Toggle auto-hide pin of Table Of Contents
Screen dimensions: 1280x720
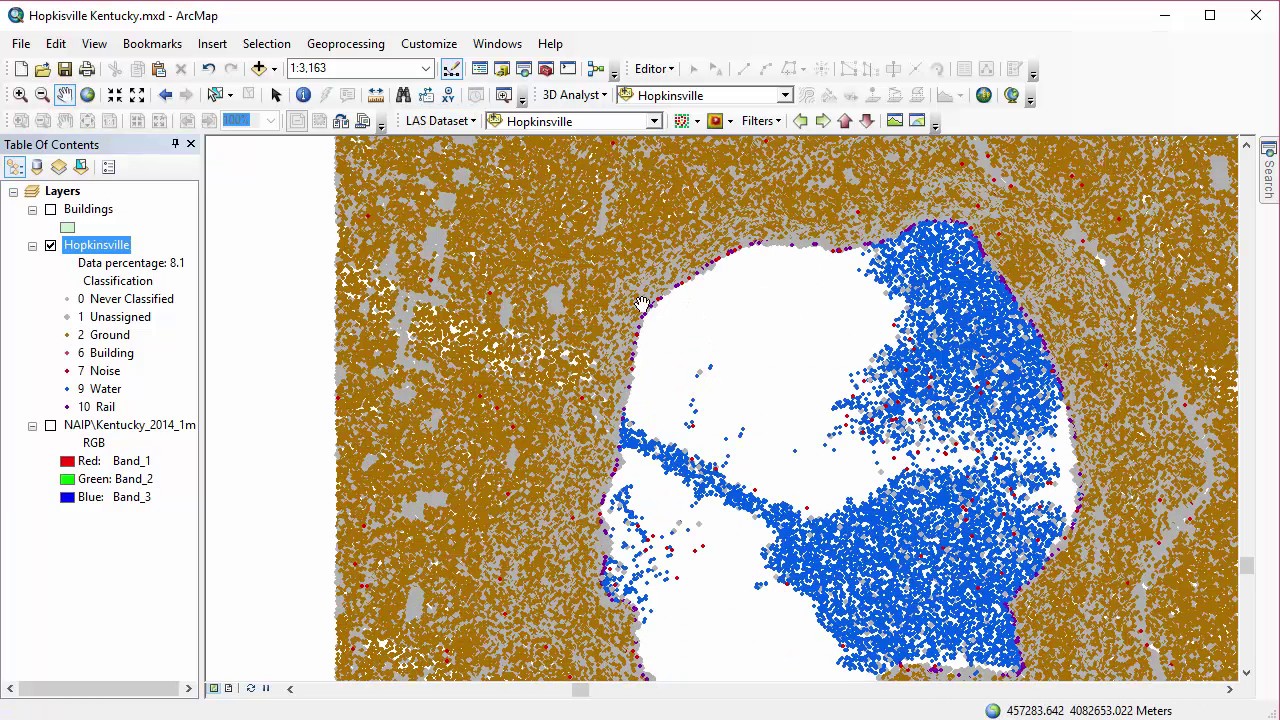click(175, 144)
